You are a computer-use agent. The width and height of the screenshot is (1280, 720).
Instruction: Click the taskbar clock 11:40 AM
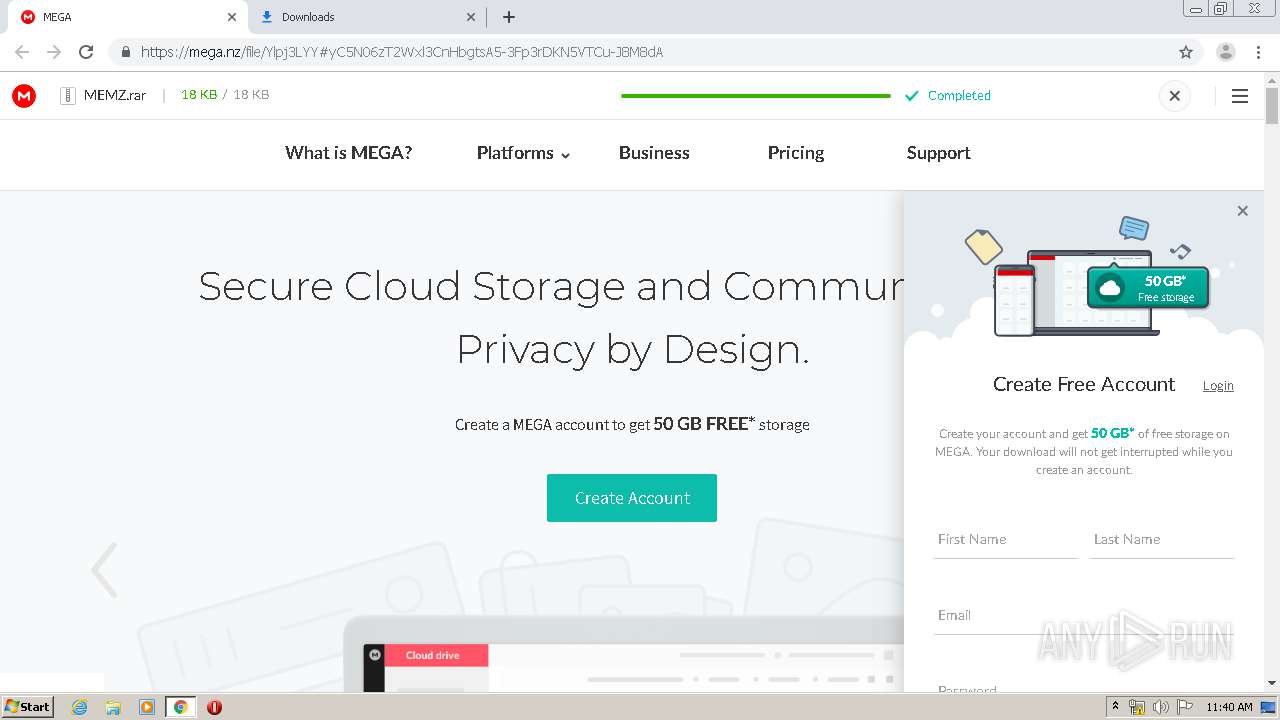tap(1229, 707)
